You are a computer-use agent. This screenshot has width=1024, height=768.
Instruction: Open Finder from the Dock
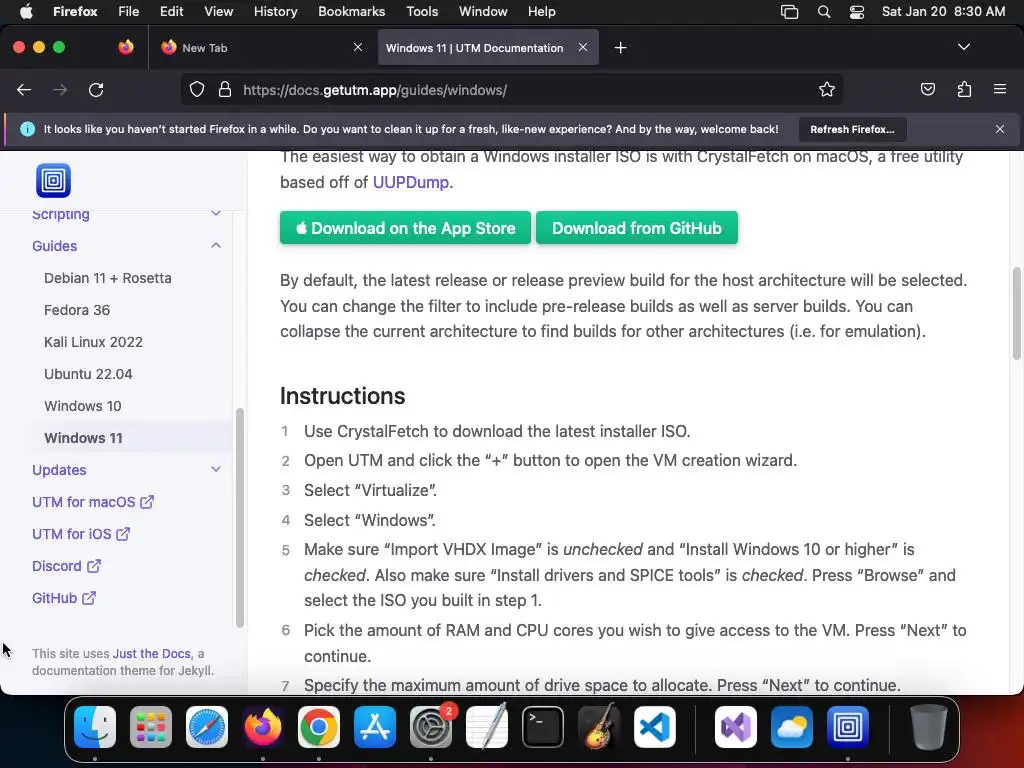[x=95, y=727]
